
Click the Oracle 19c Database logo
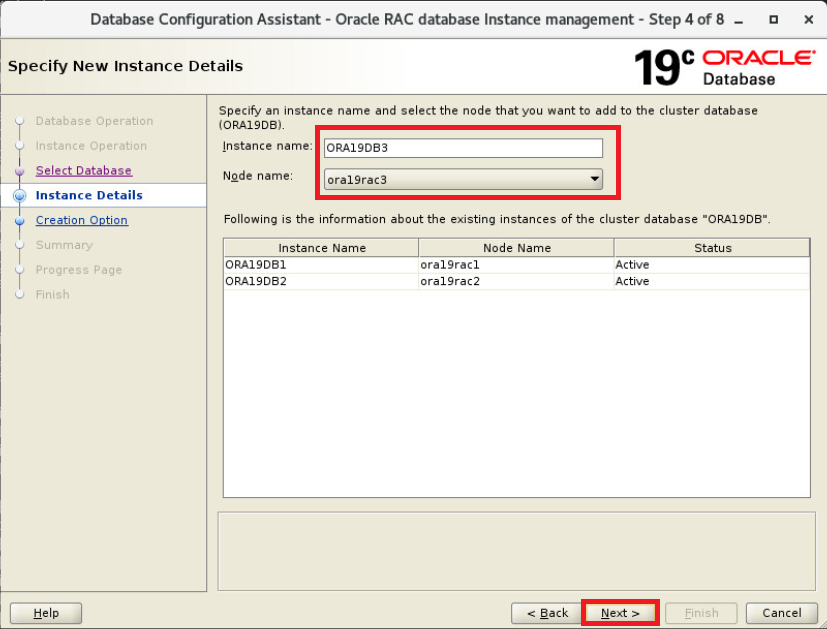(x=724, y=67)
